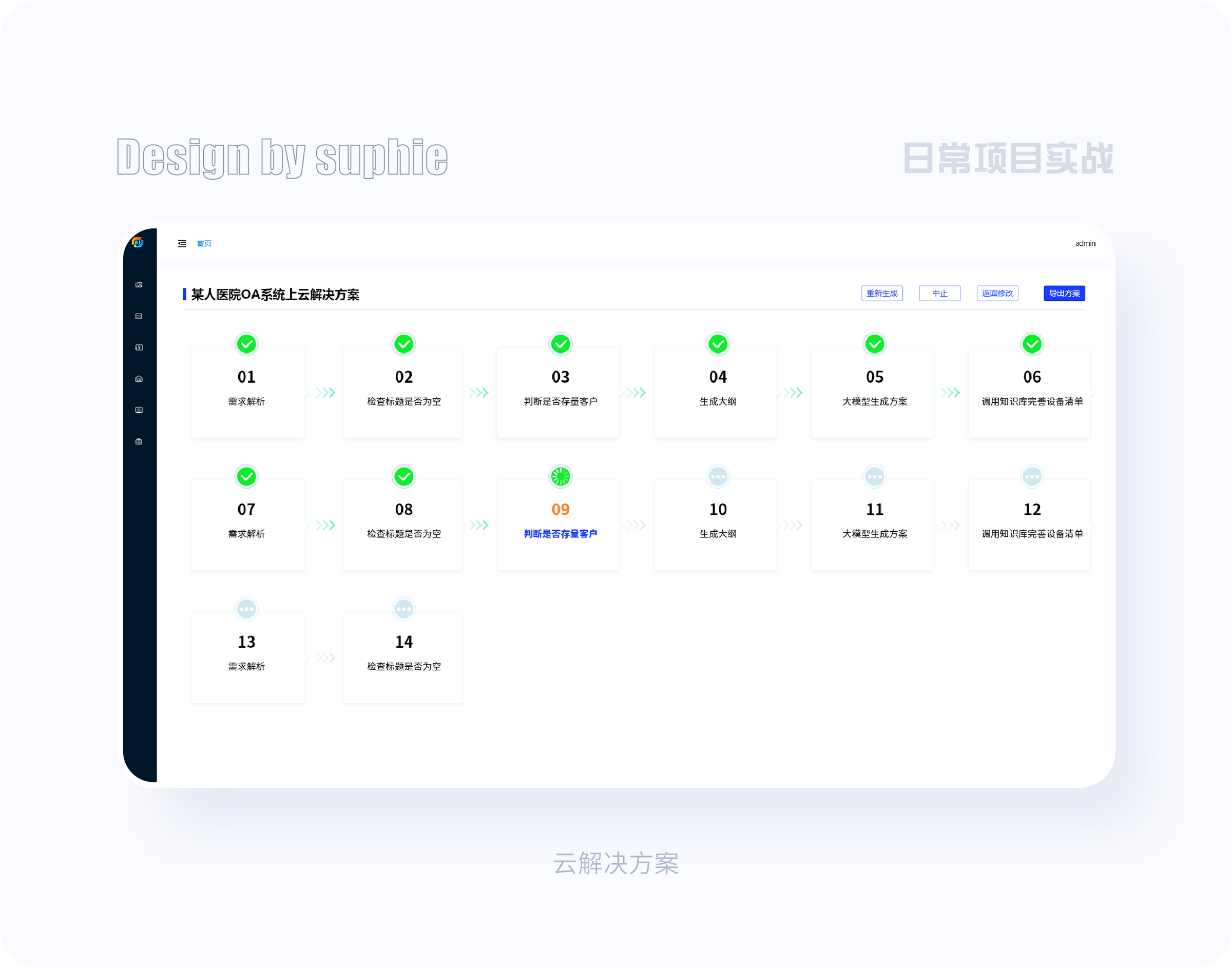
Task: Open step card 08 检查标题是否为空
Action: point(403,525)
